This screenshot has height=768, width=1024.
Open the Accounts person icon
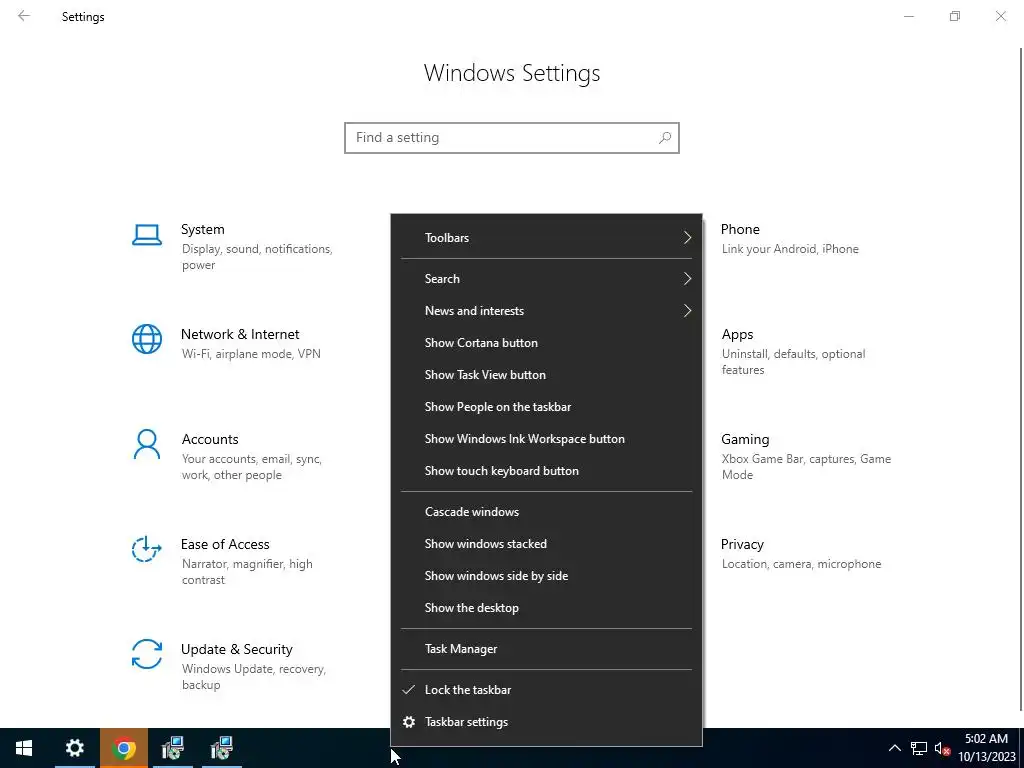click(x=147, y=444)
